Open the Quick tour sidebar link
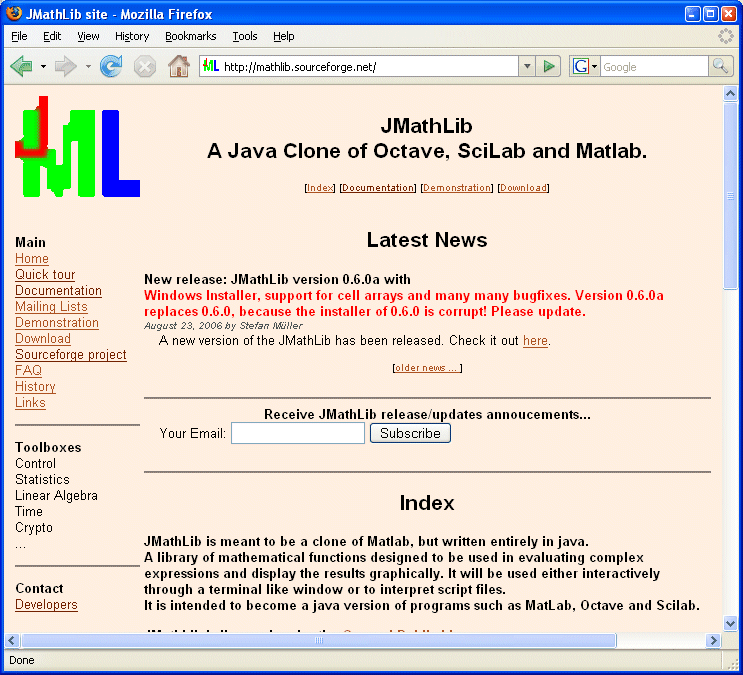The width and height of the screenshot is (743, 675). [x=45, y=275]
